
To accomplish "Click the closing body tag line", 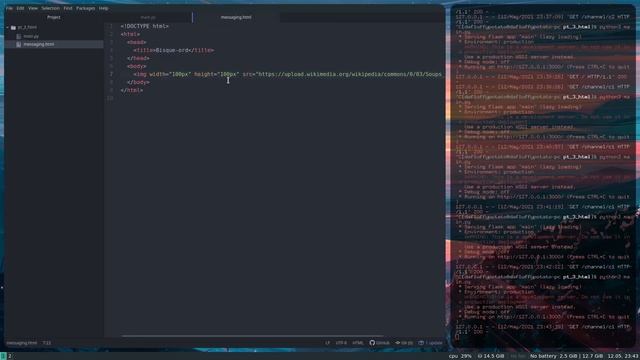I will click(138, 82).
